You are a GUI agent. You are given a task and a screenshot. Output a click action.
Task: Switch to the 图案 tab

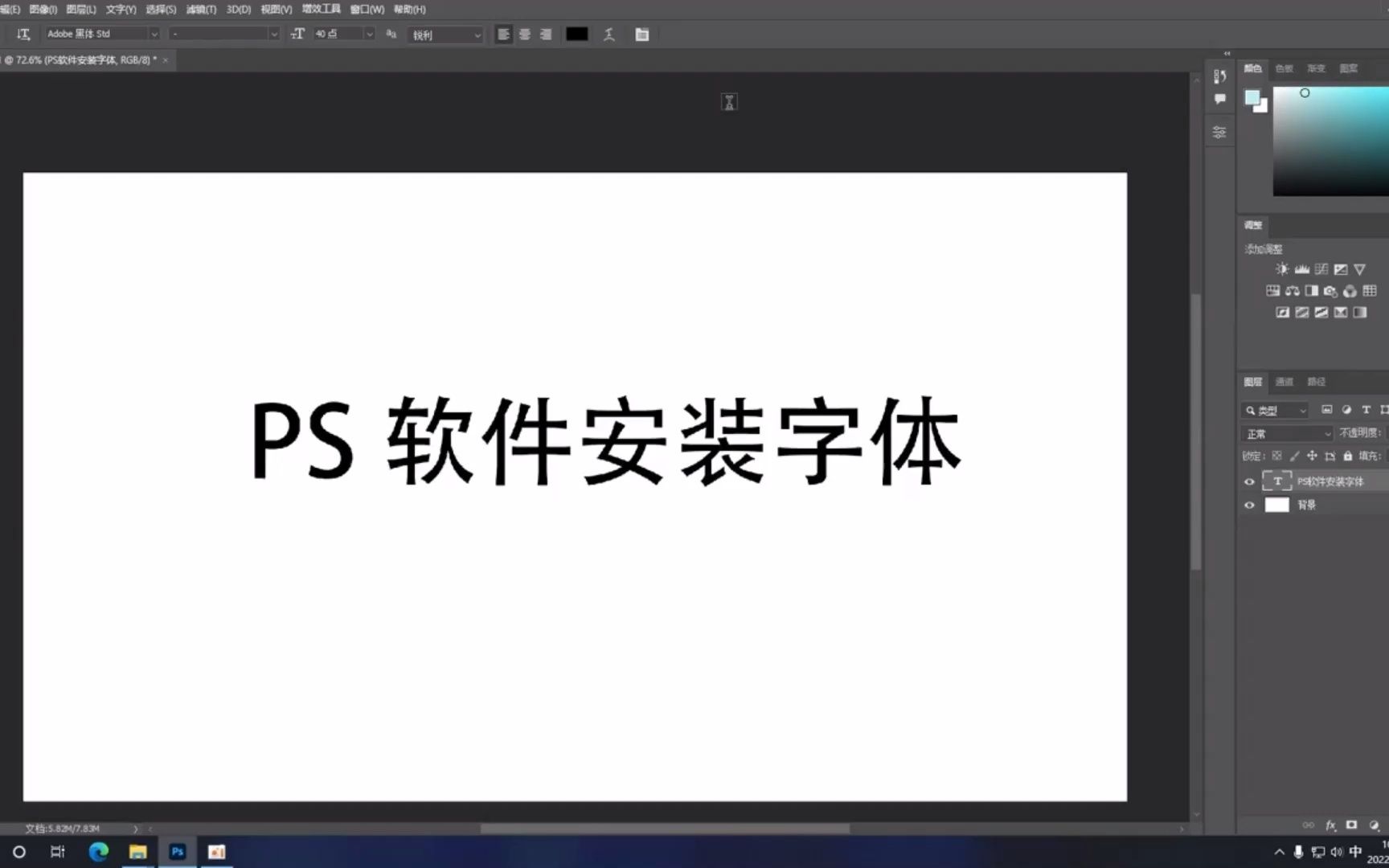pos(1348,68)
